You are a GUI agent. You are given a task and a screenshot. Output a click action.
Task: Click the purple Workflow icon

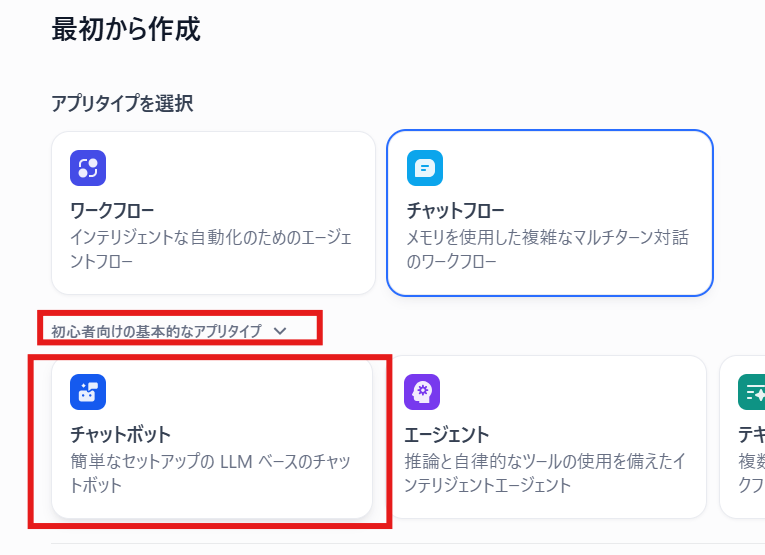88,168
